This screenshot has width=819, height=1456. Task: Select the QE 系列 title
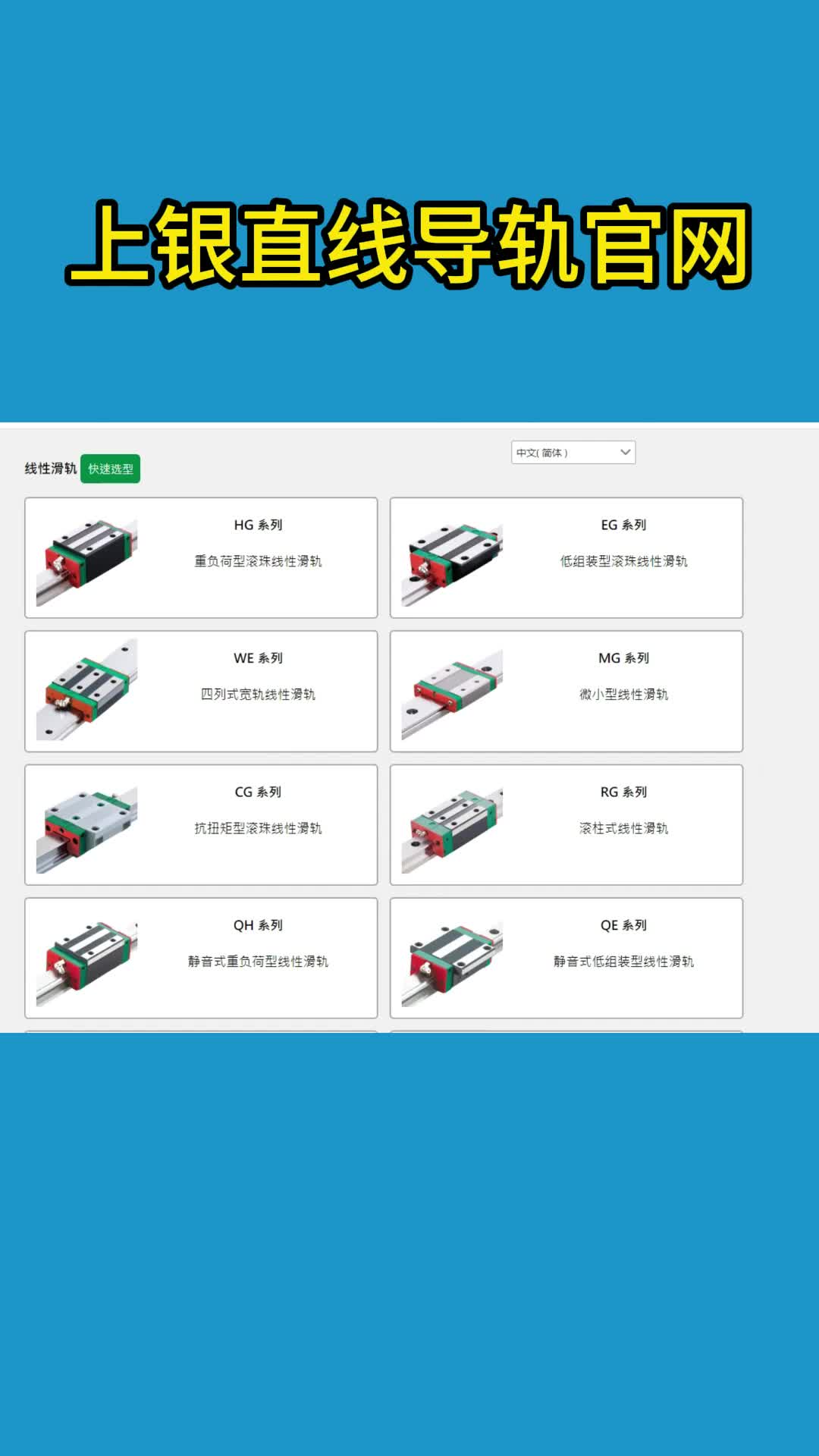pyautogui.click(x=623, y=925)
